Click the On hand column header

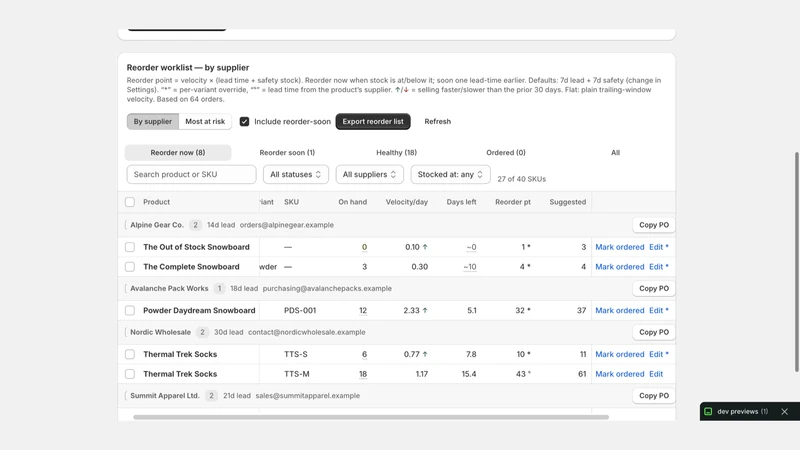click(x=353, y=202)
